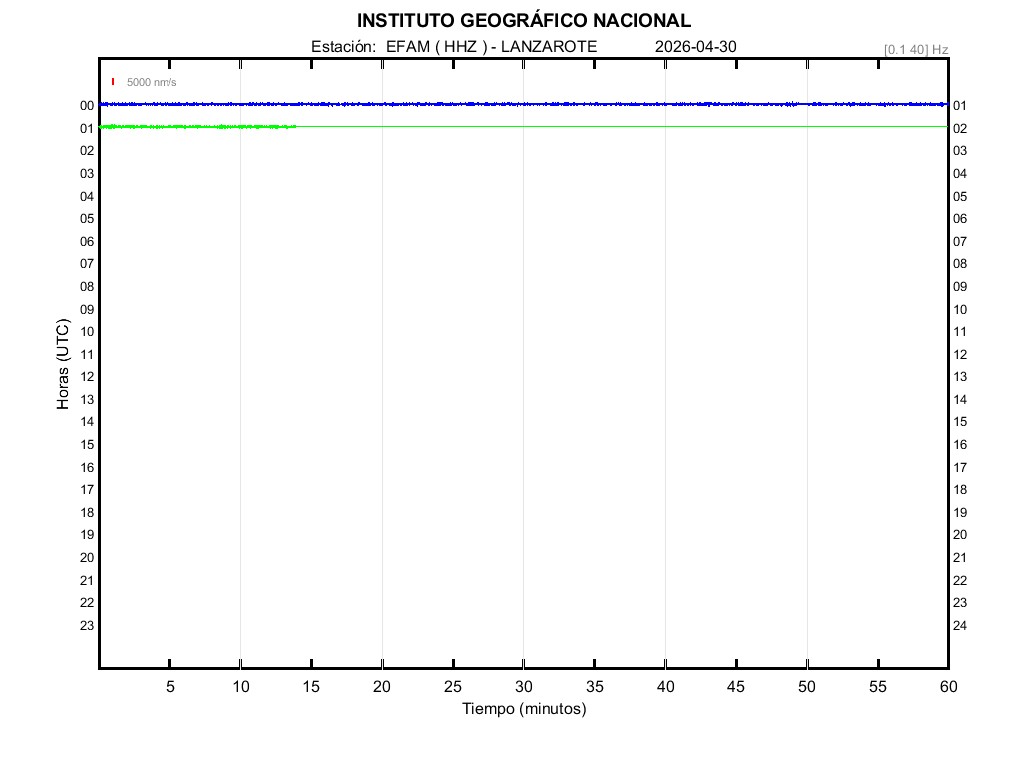Click the Tiempo (minutos) horizontal axis label
Viewport: 1024px width, 768px height.
click(524, 709)
